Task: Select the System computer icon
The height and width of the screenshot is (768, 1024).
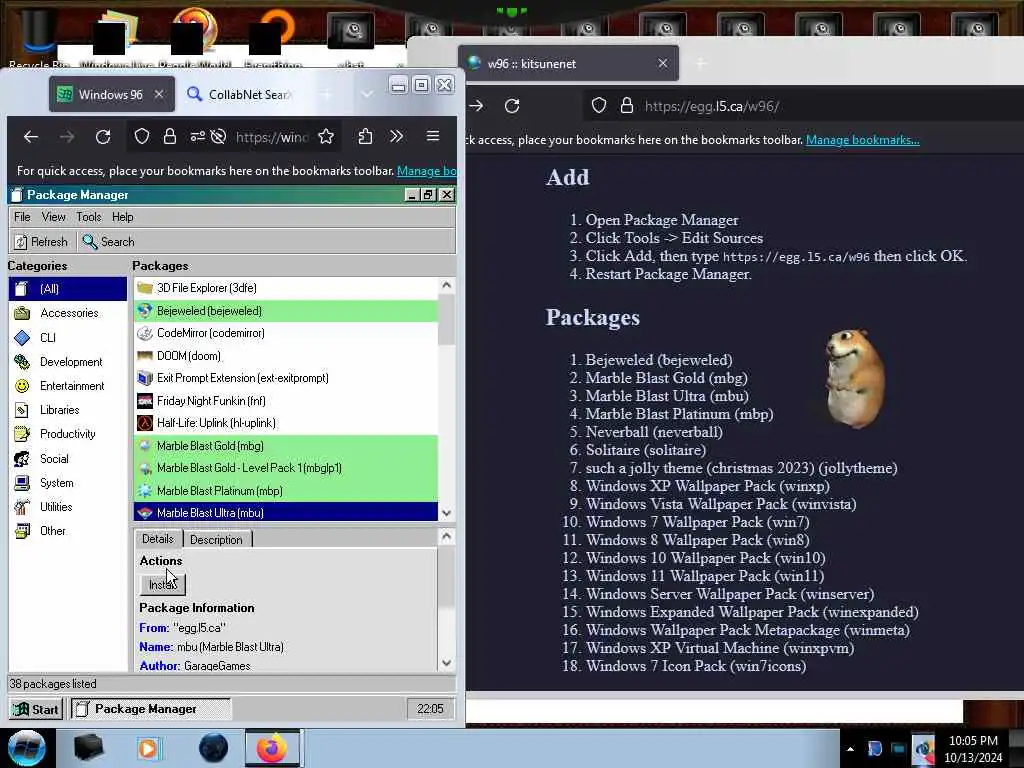Action: tap(22, 483)
